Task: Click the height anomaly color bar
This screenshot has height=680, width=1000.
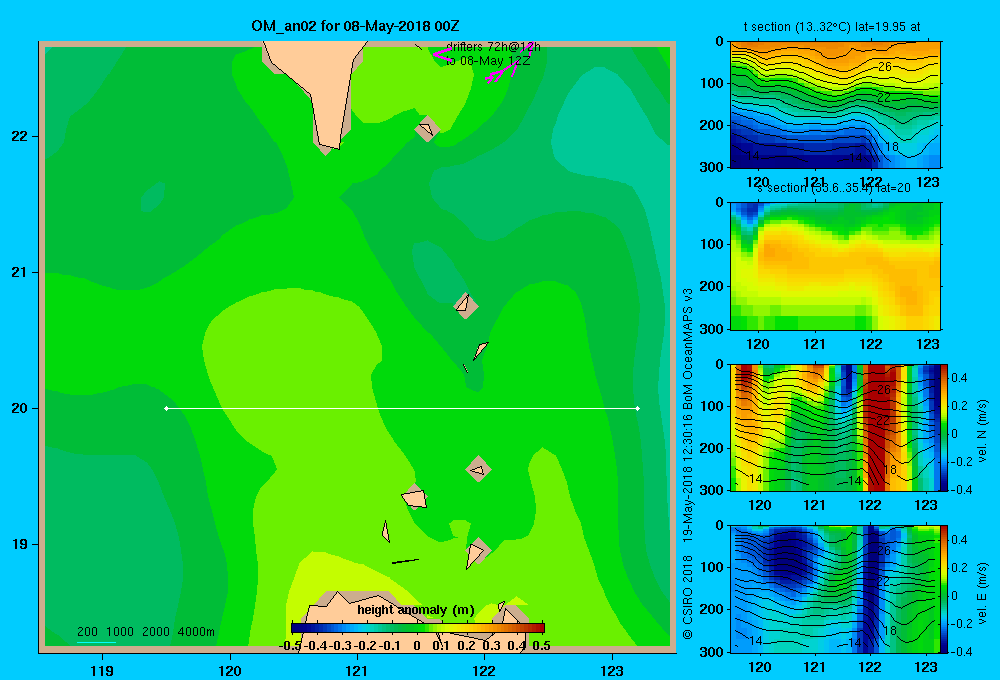Action: 418,628
